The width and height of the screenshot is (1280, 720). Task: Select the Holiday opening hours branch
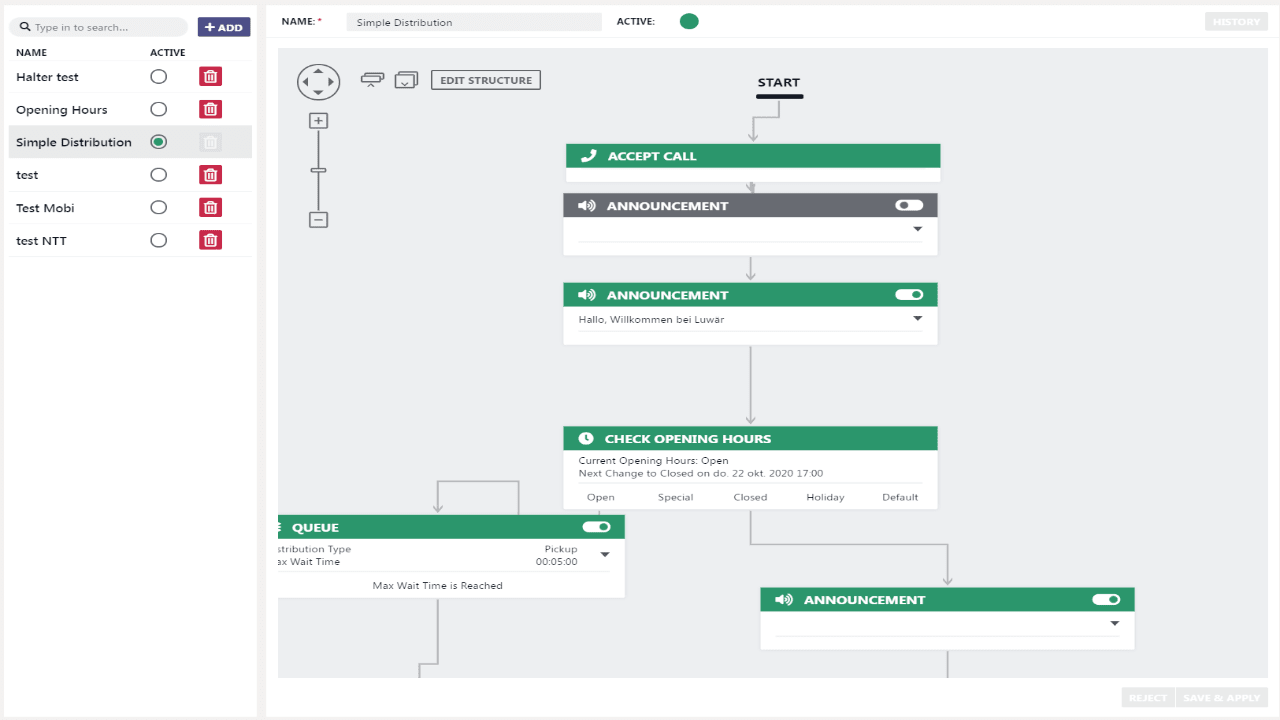pyautogui.click(x=825, y=497)
